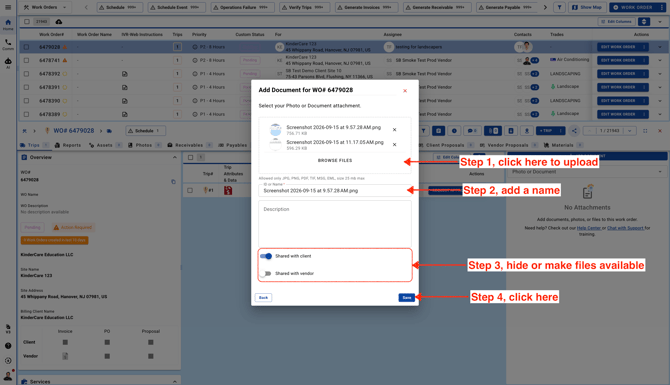Click the sort arrows button beside Edit Columns

(x=644, y=21)
